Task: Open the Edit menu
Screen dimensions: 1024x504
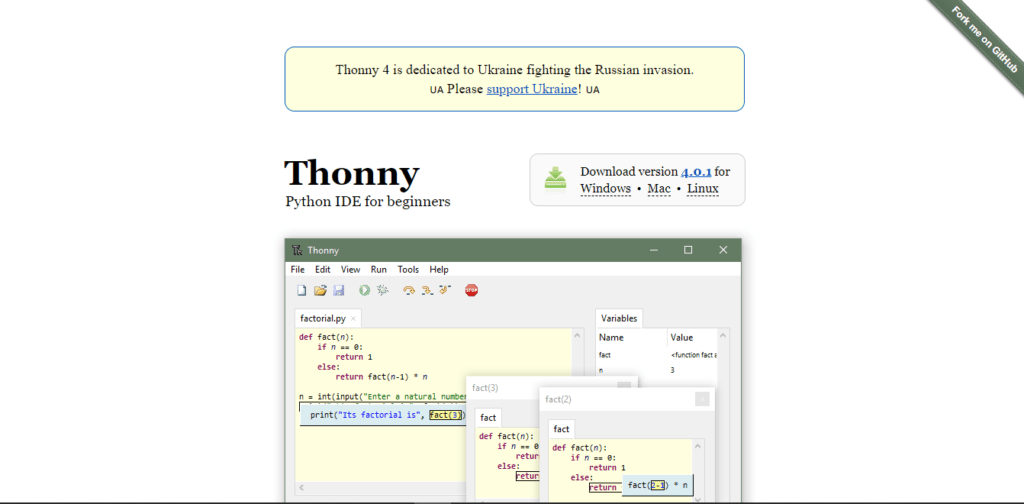Action: pos(323,269)
